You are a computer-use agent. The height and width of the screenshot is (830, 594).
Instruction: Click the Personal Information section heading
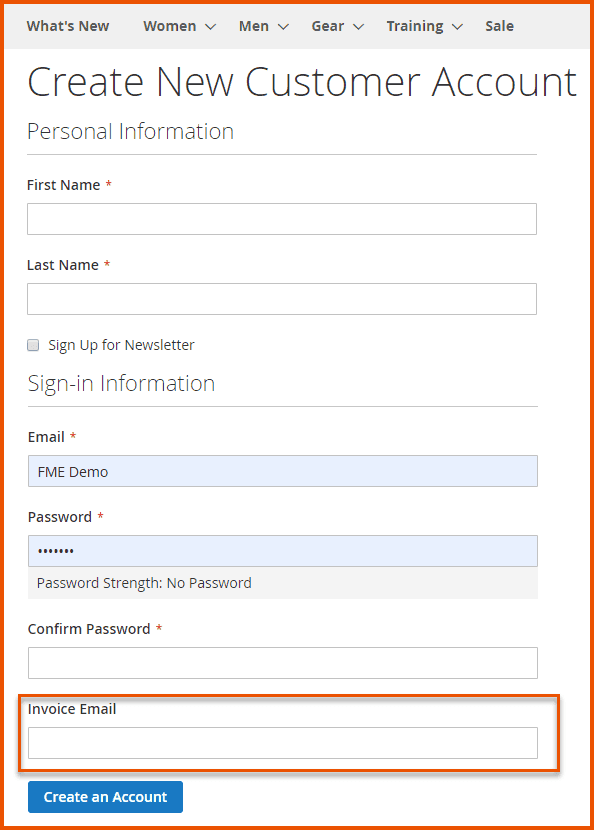[x=130, y=131]
